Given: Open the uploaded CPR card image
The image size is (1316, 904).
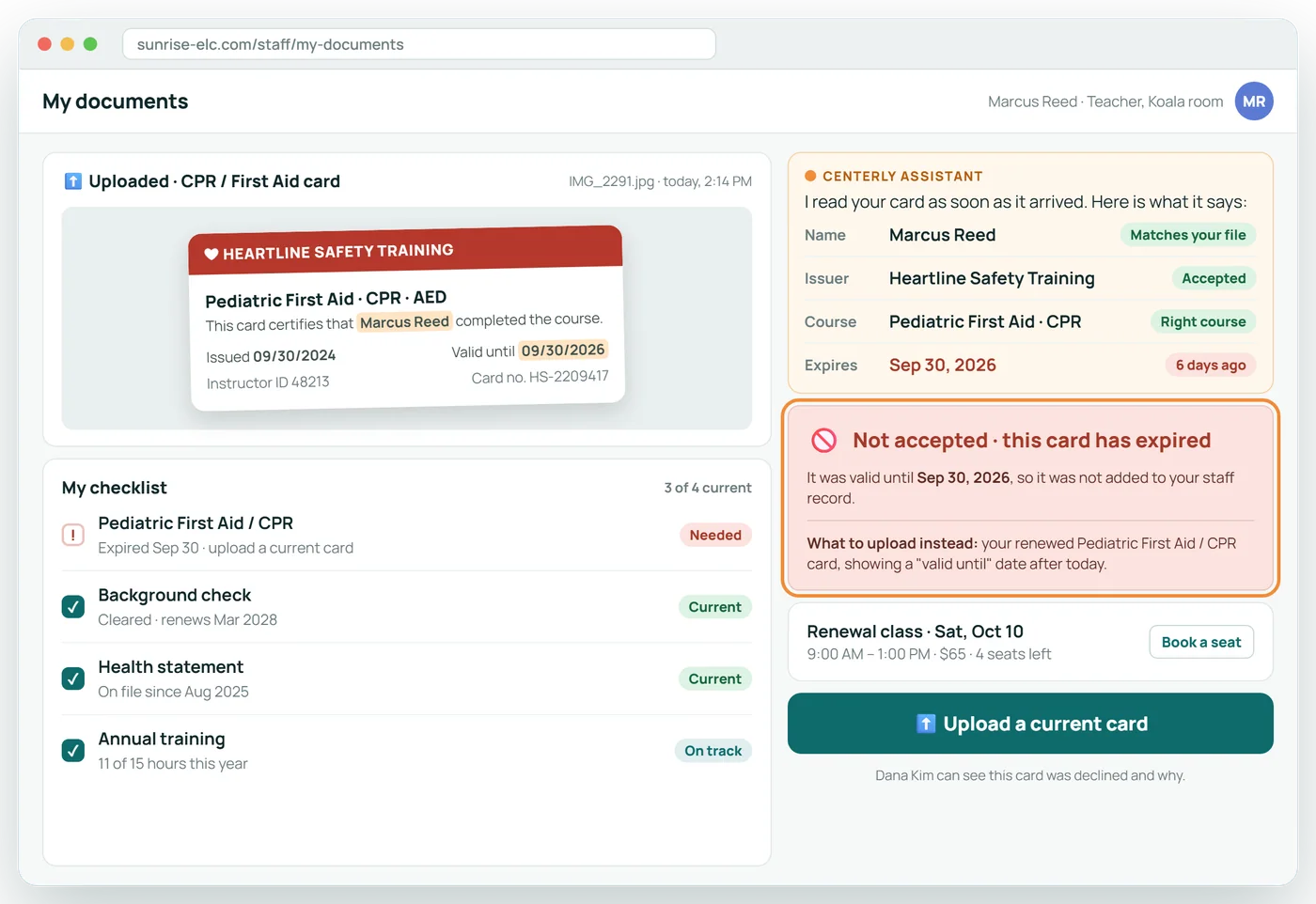Looking at the screenshot, I should 407,318.
